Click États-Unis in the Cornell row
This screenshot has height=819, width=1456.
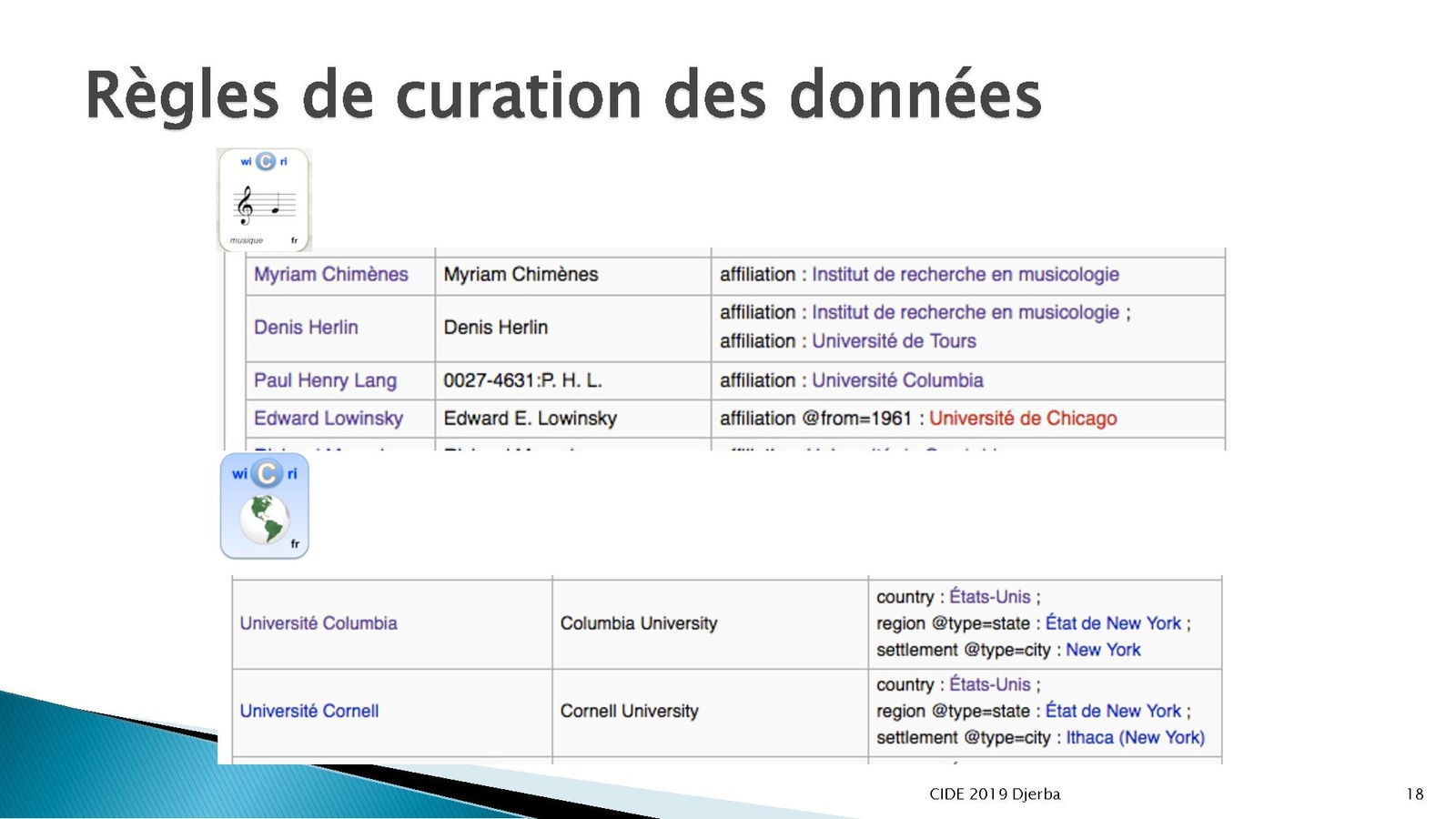[x=990, y=684]
